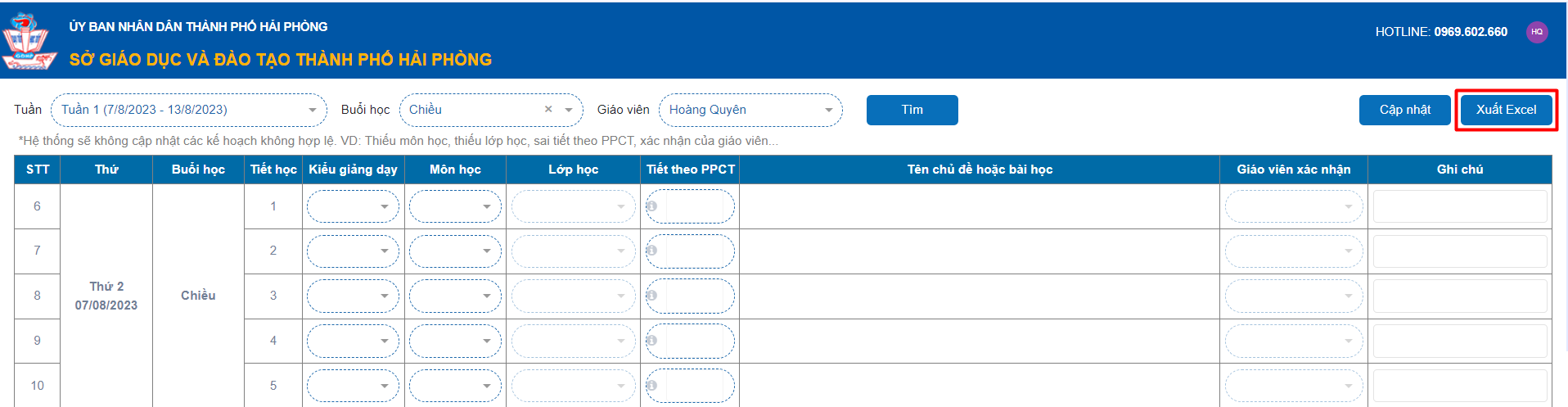
Task: Click info icon in Tiết học 2 row
Action: (x=652, y=251)
